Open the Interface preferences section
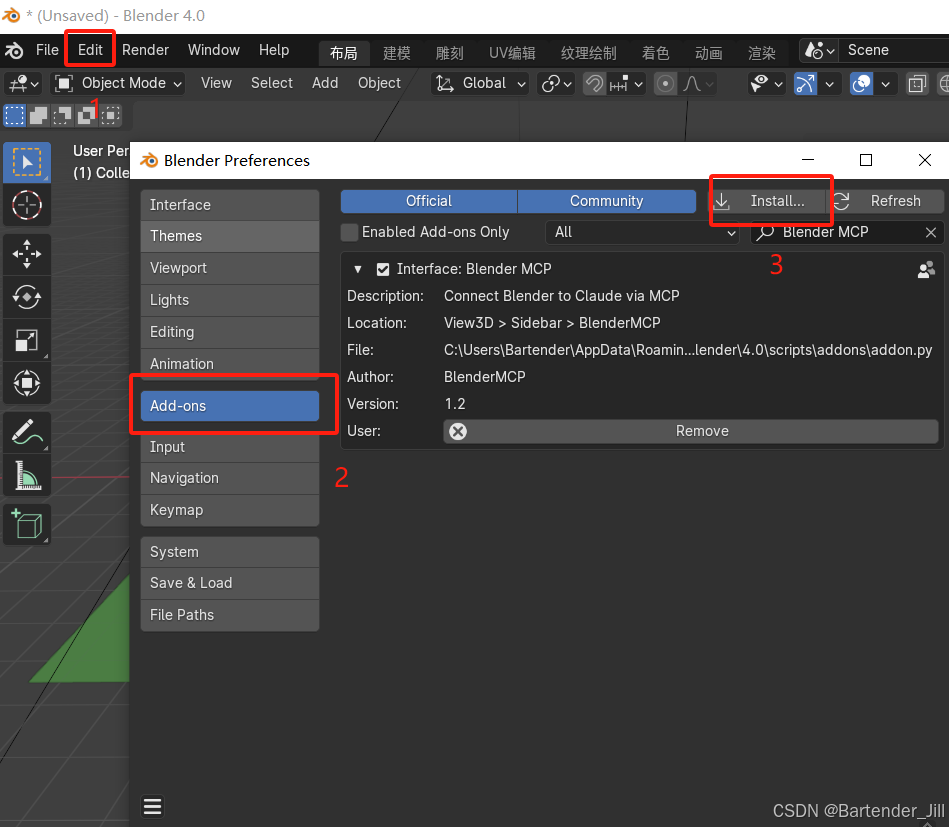949x827 pixels. [230, 205]
